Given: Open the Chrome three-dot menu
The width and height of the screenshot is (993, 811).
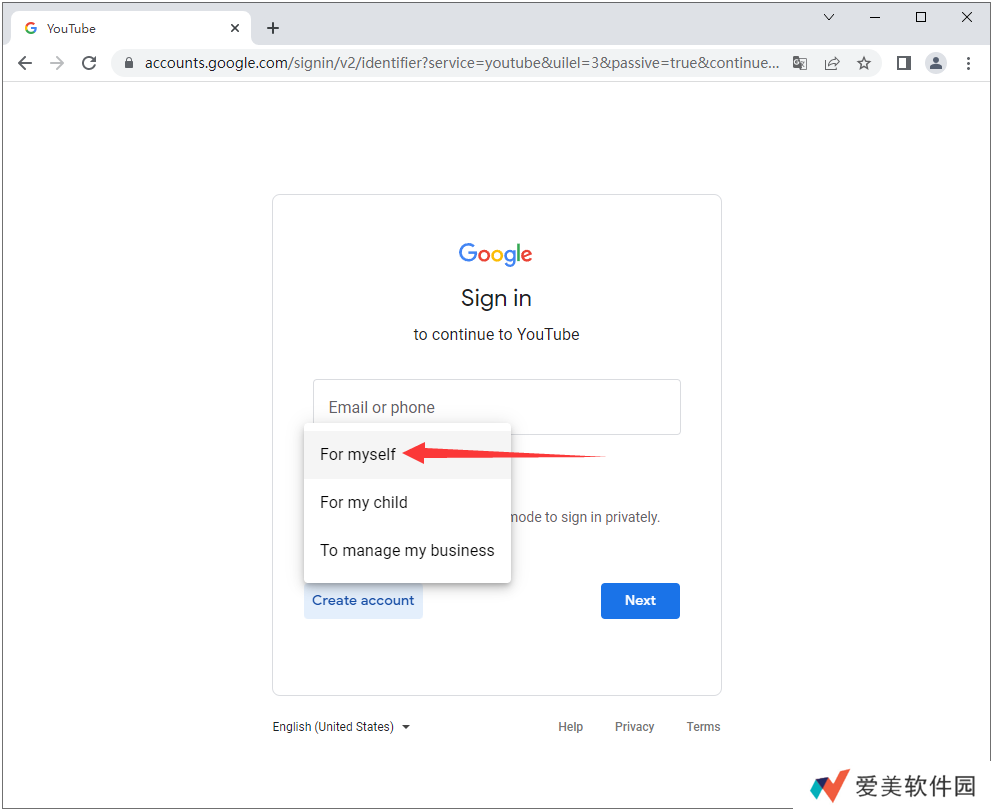Looking at the screenshot, I should point(968,63).
